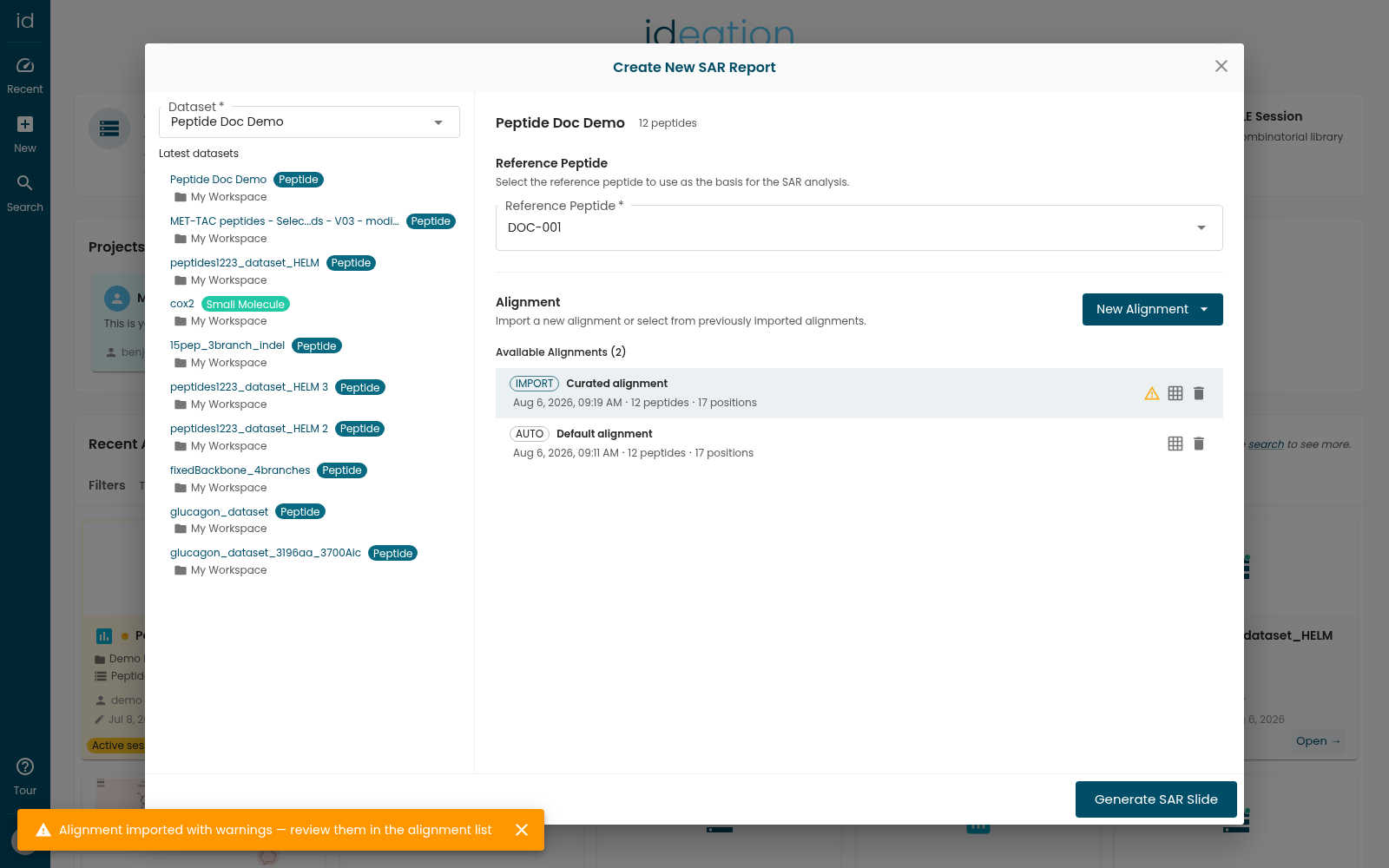Pick glucagon_dataset from latest datasets
The height and width of the screenshot is (868, 1389).
[219, 512]
